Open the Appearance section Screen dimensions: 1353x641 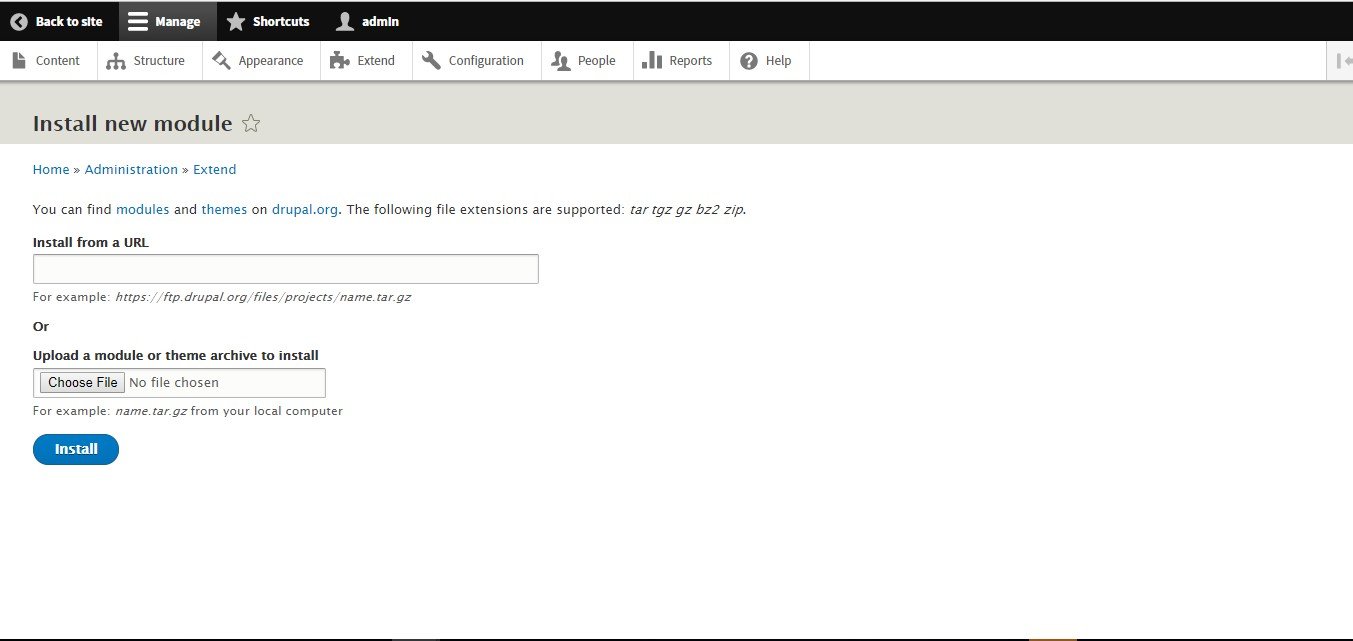point(259,61)
